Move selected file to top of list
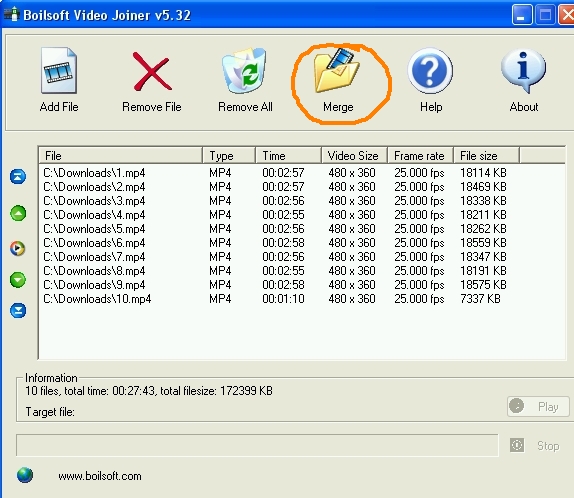The width and height of the screenshot is (574, 498). (18, 176)
